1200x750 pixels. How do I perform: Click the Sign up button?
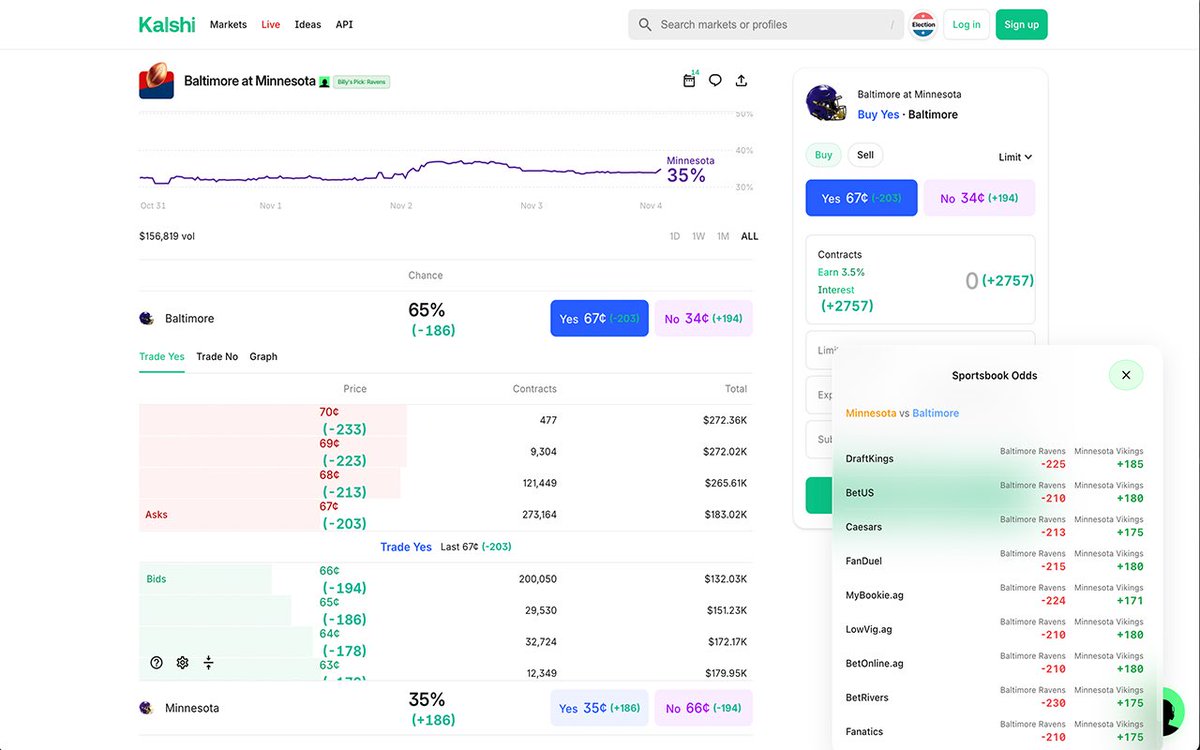click(1021, 24)
